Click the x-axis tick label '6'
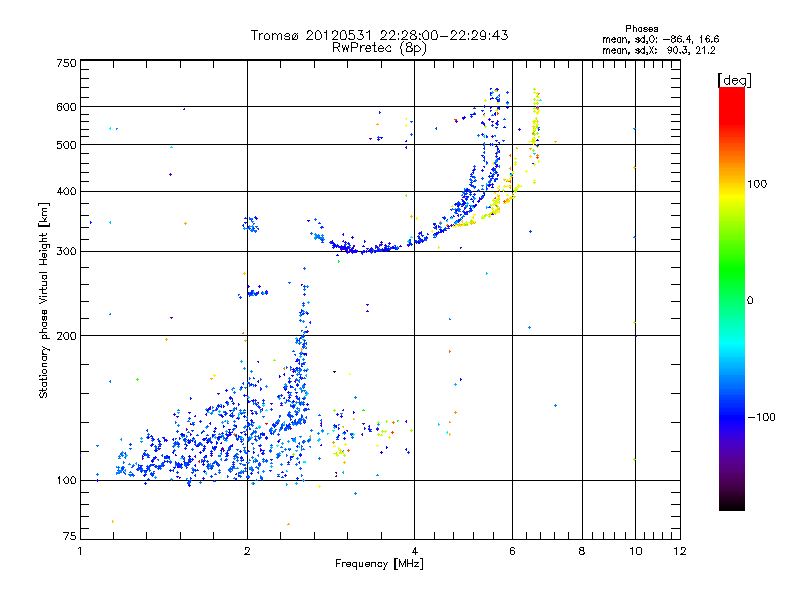The width and height of the screenshot is (800, 600). (512, 551)
